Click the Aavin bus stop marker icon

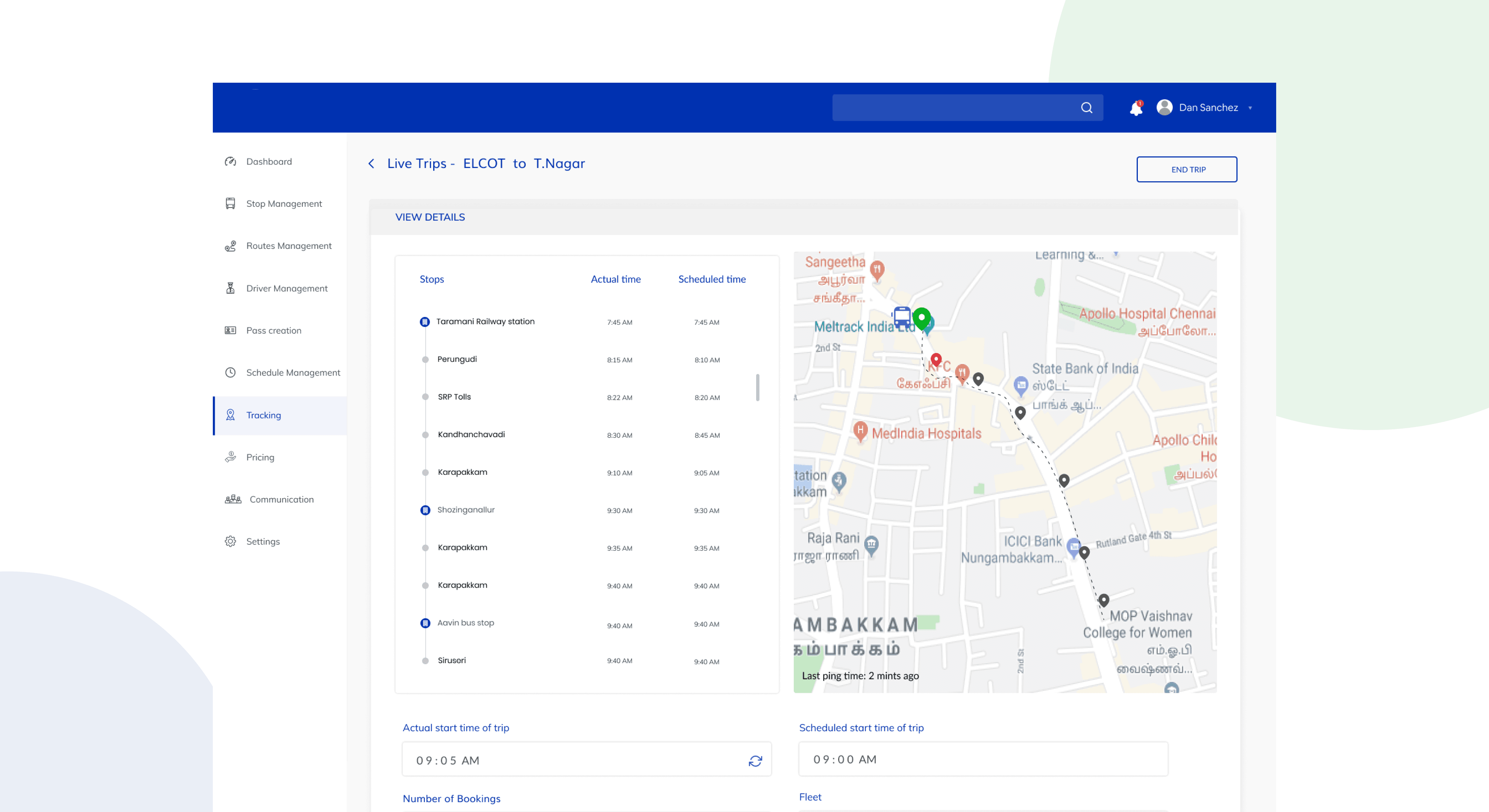click(425, 623)
